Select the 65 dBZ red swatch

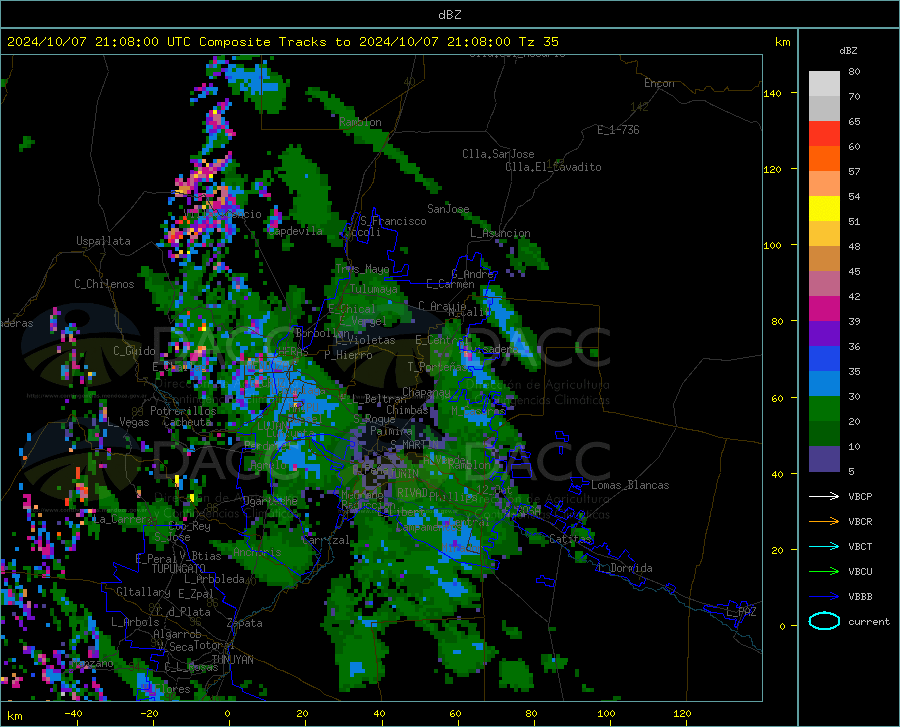(824, 134)
